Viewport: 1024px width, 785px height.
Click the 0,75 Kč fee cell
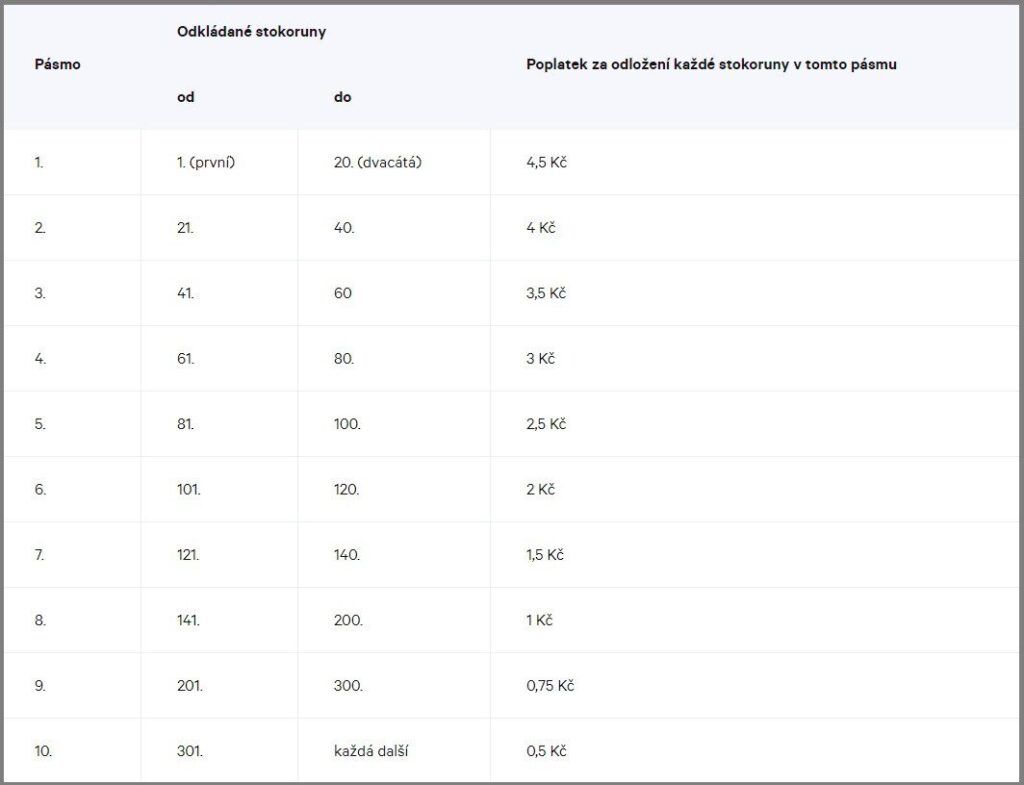coord(550,685)
